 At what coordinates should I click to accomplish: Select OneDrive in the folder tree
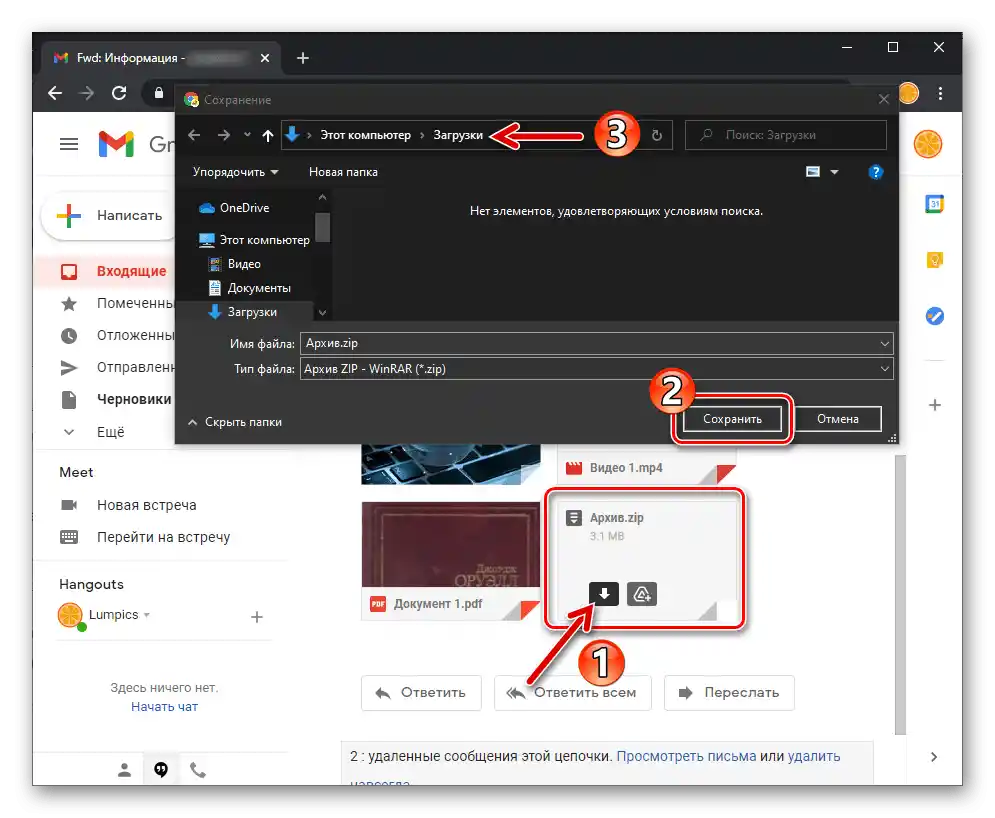pyautogui.click(x=234, y=208)
